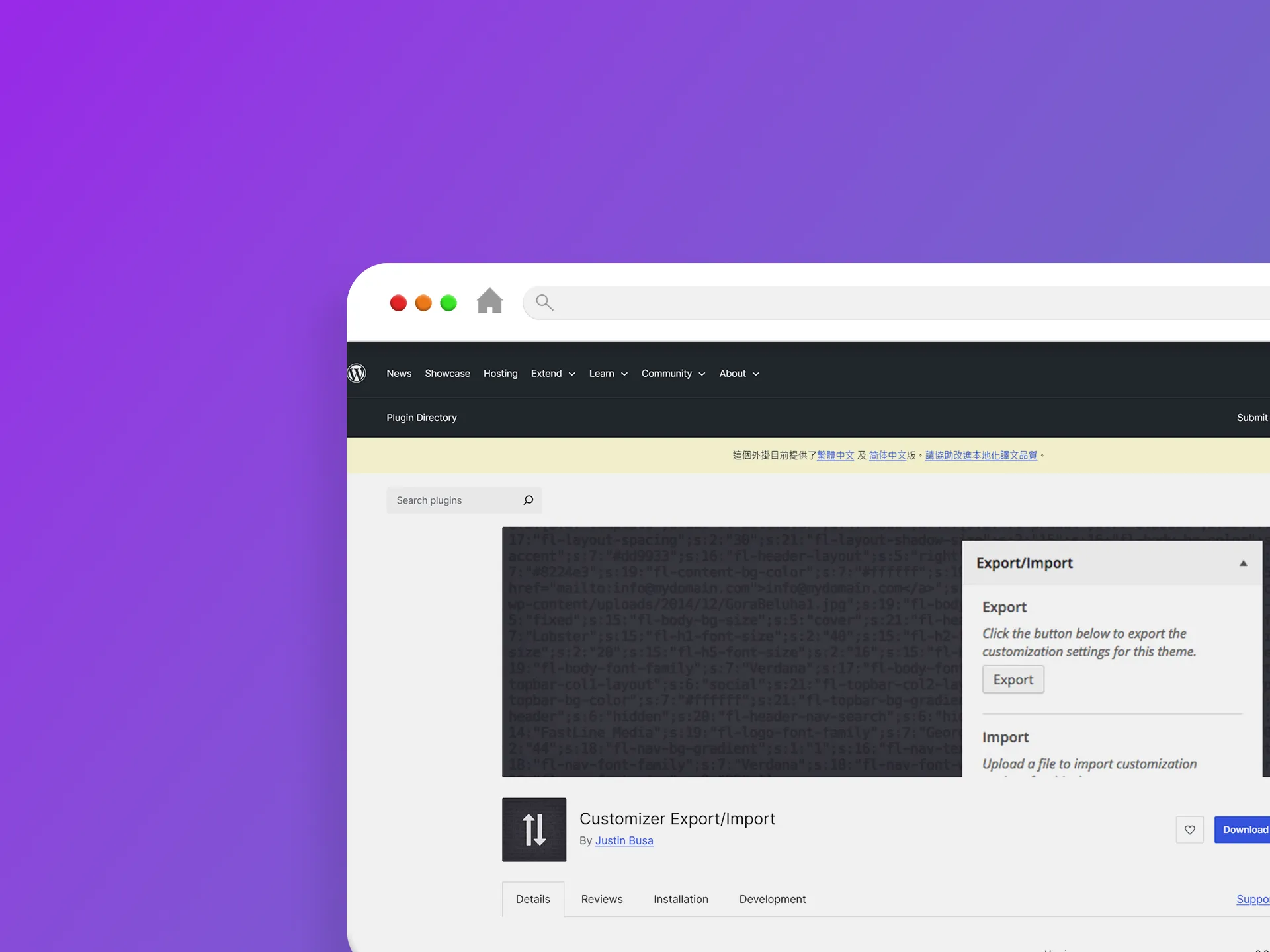The width and height of the screenshot is (1270, 952).
Task: Switch to the Reviews tab
Action: (x=601, y=899)
